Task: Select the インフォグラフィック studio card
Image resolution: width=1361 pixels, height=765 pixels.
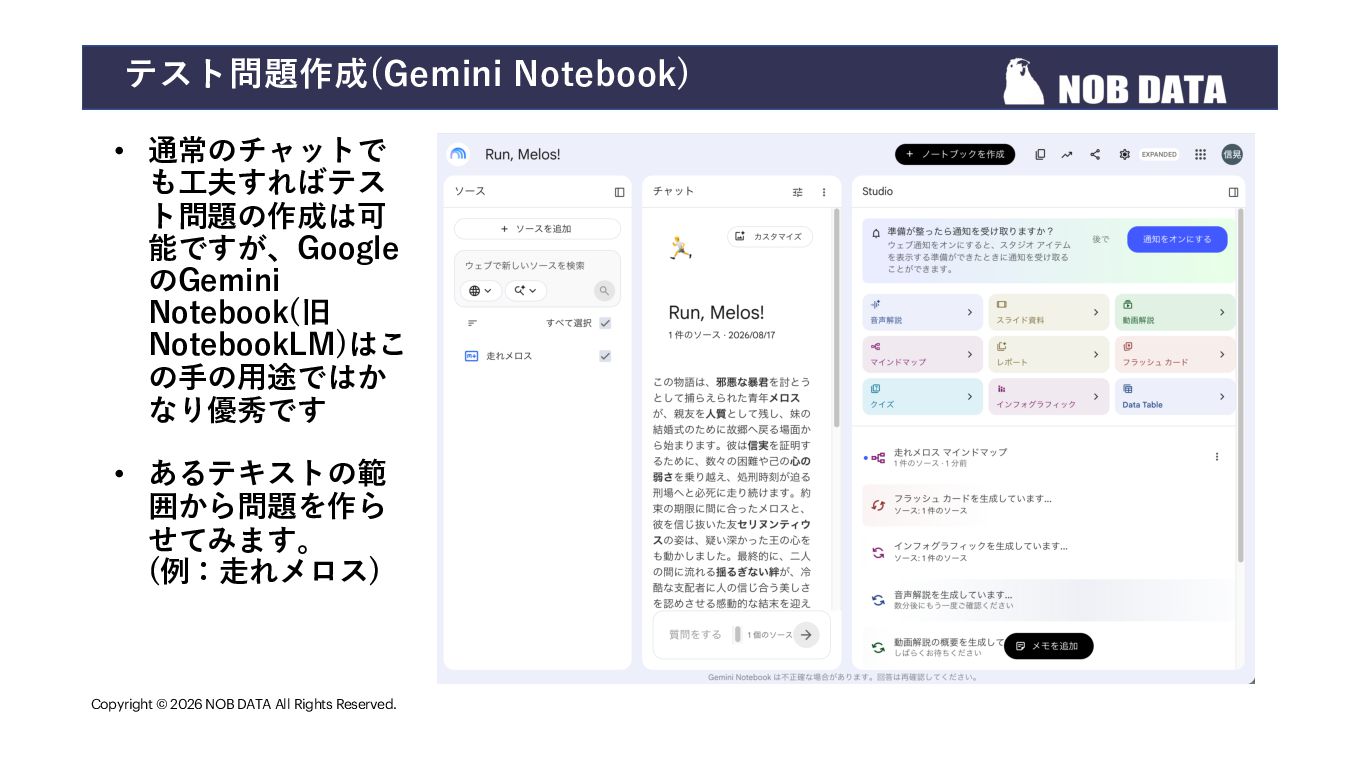Action: [x=1049, y=397]
